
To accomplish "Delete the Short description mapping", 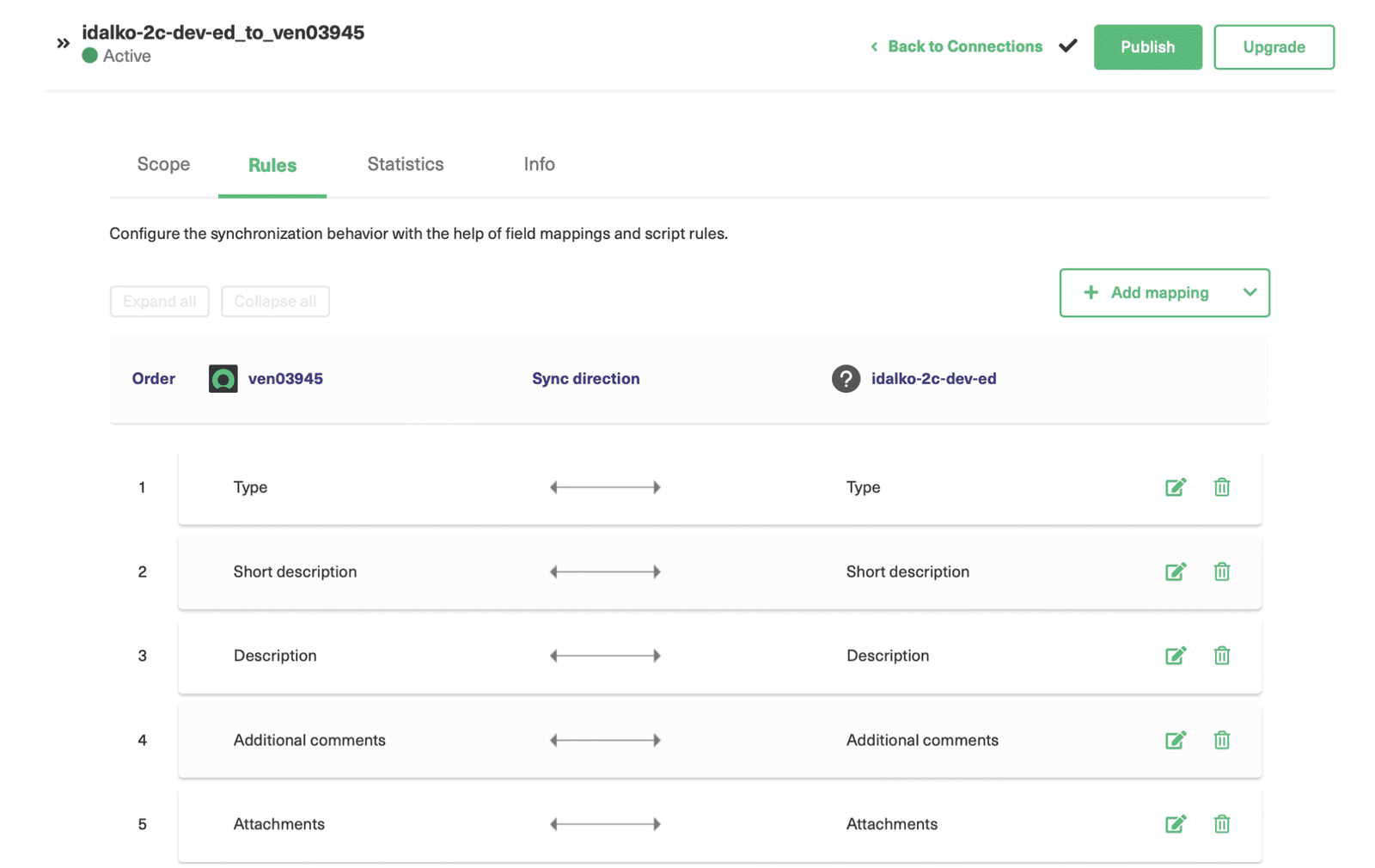I will [1222, 571].
